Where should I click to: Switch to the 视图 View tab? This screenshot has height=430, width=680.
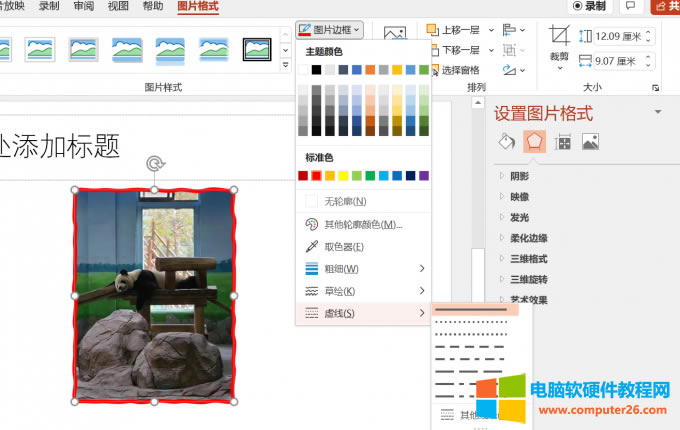[x=118, y=6]
